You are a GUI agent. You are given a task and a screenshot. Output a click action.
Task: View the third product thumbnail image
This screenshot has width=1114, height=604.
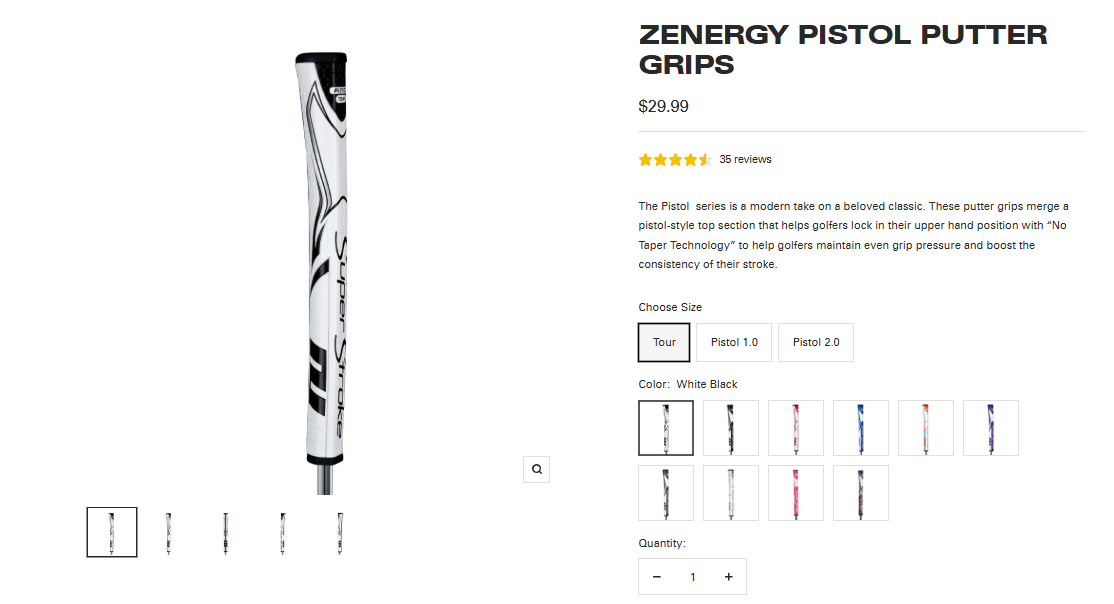pyautogui.click(x=226, y=532)
